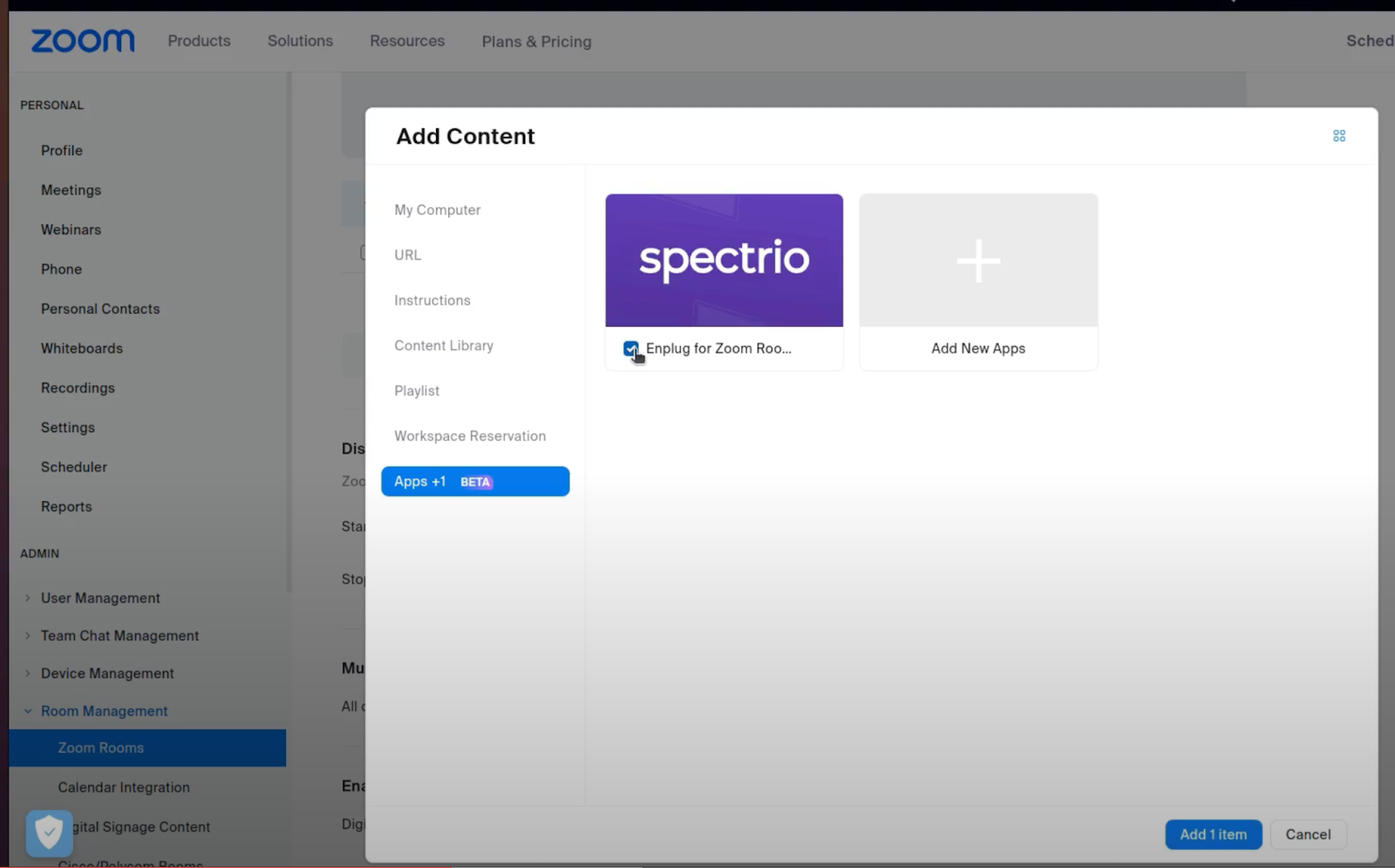Open Resources menu

click(x=407, y=41)
